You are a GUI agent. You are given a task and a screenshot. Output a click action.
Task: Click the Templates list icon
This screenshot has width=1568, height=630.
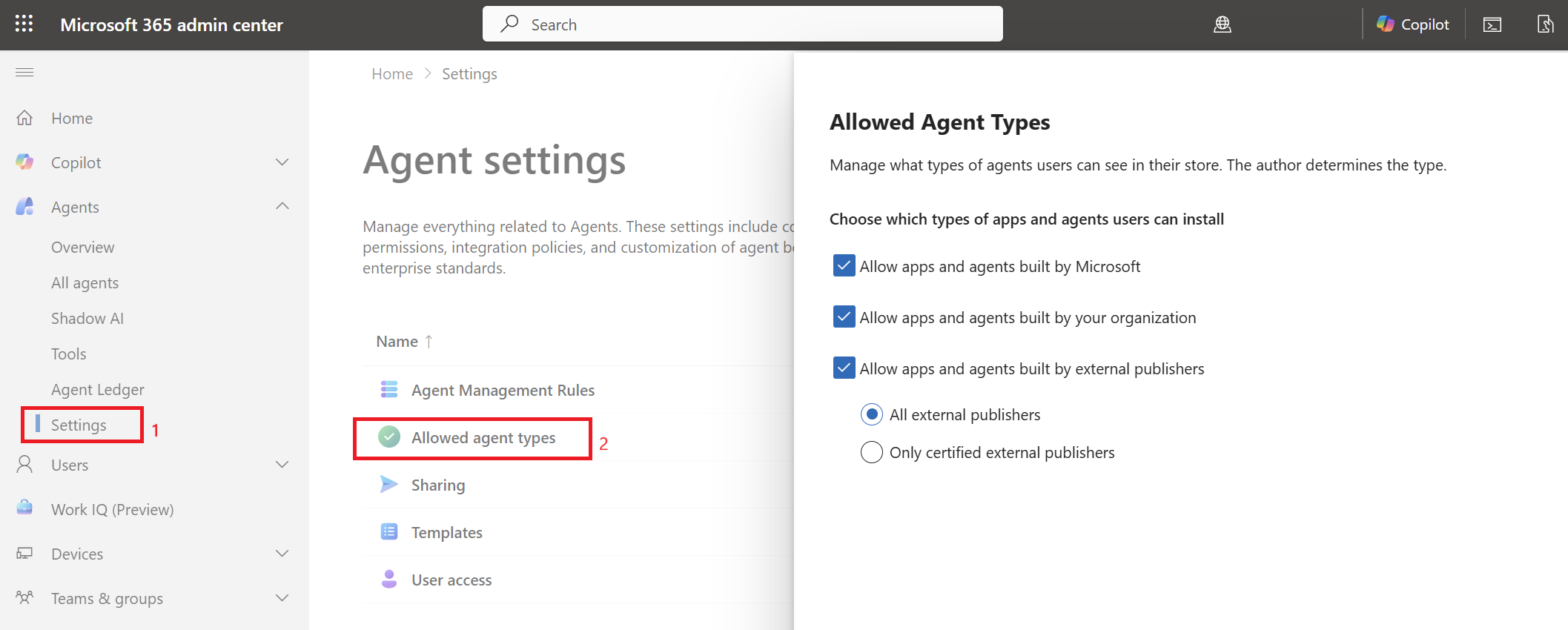[389, 531]
